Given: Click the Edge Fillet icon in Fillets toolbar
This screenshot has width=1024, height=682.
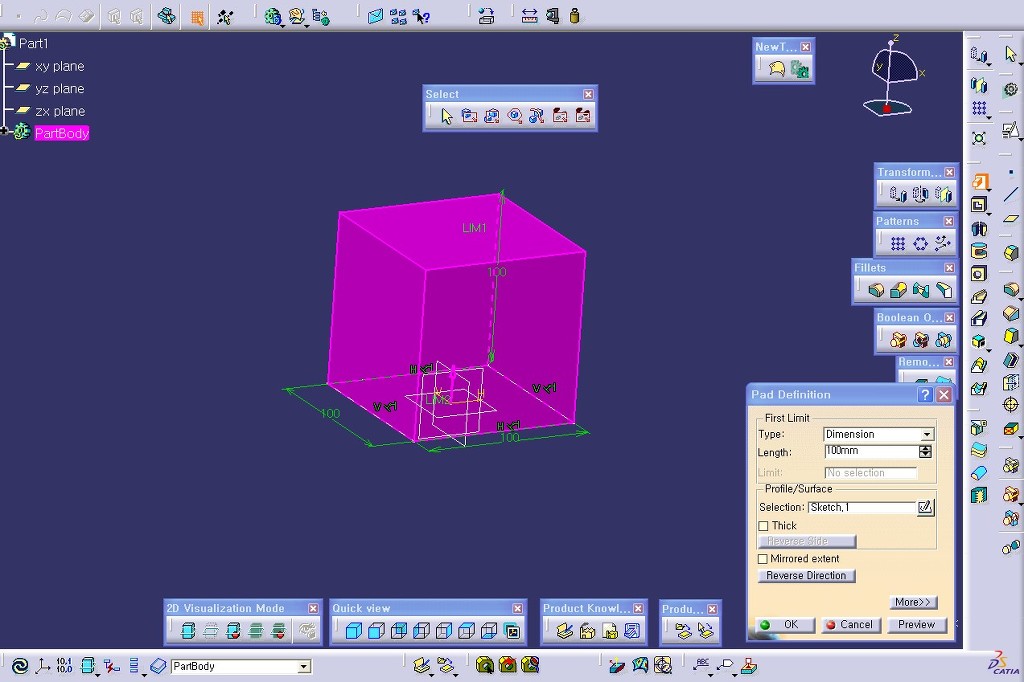Looking at the screenshot, I should coord(876,290).
